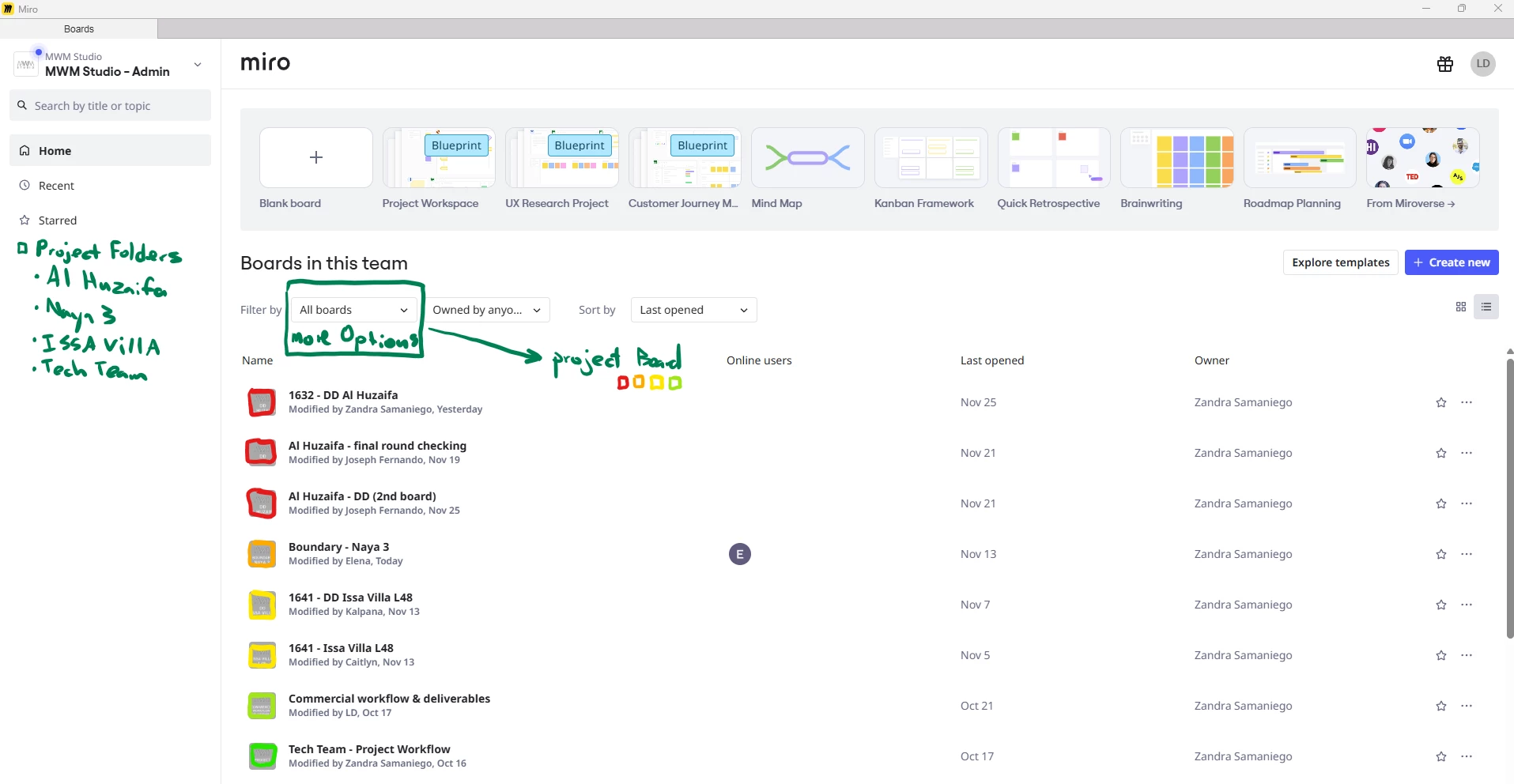The height and width of the screenshot is (784, 1514).
Task: Choose Quick Retrospective template
Action: 1054,157
